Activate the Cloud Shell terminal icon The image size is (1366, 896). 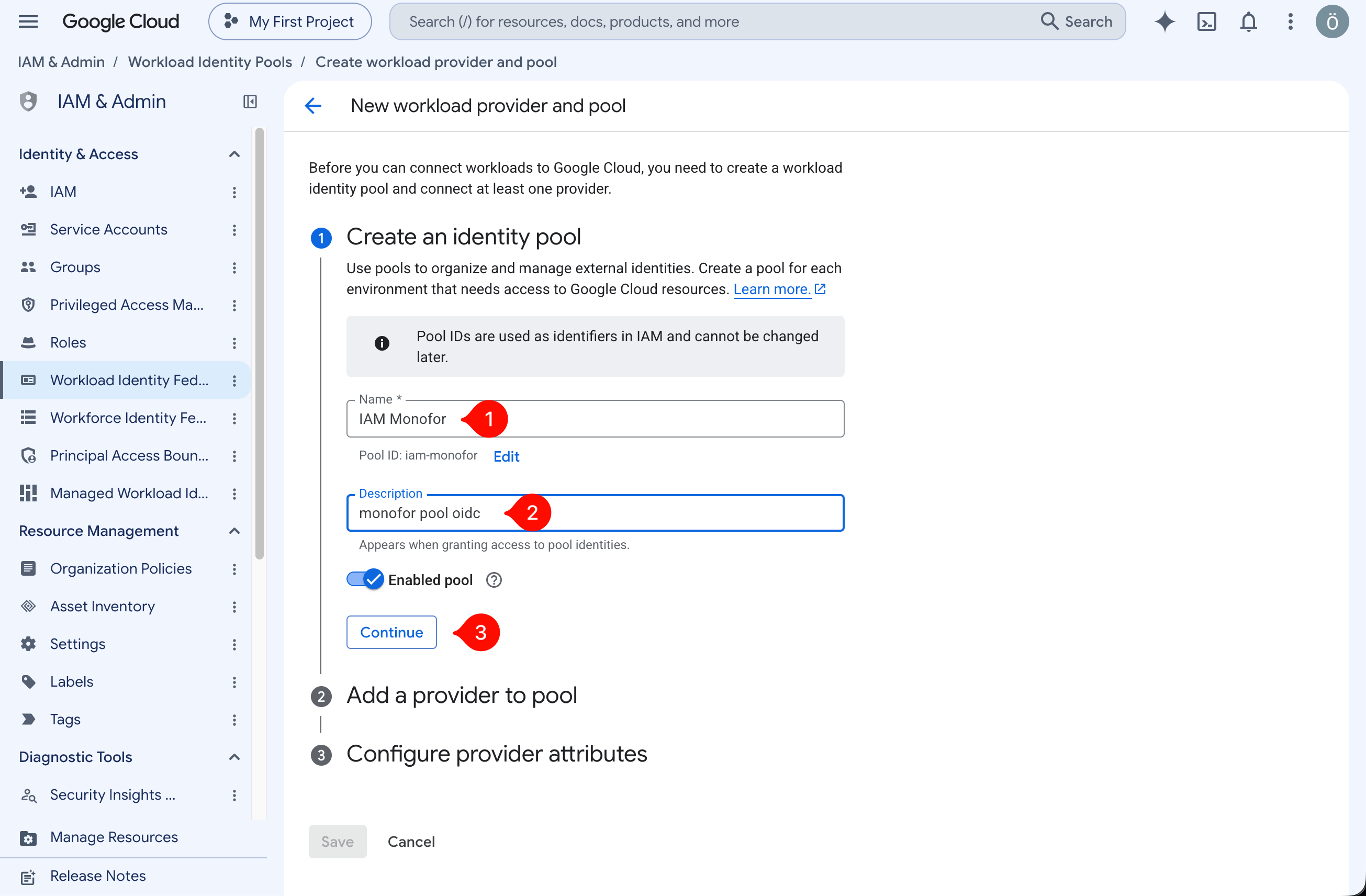click(1206, 22)
